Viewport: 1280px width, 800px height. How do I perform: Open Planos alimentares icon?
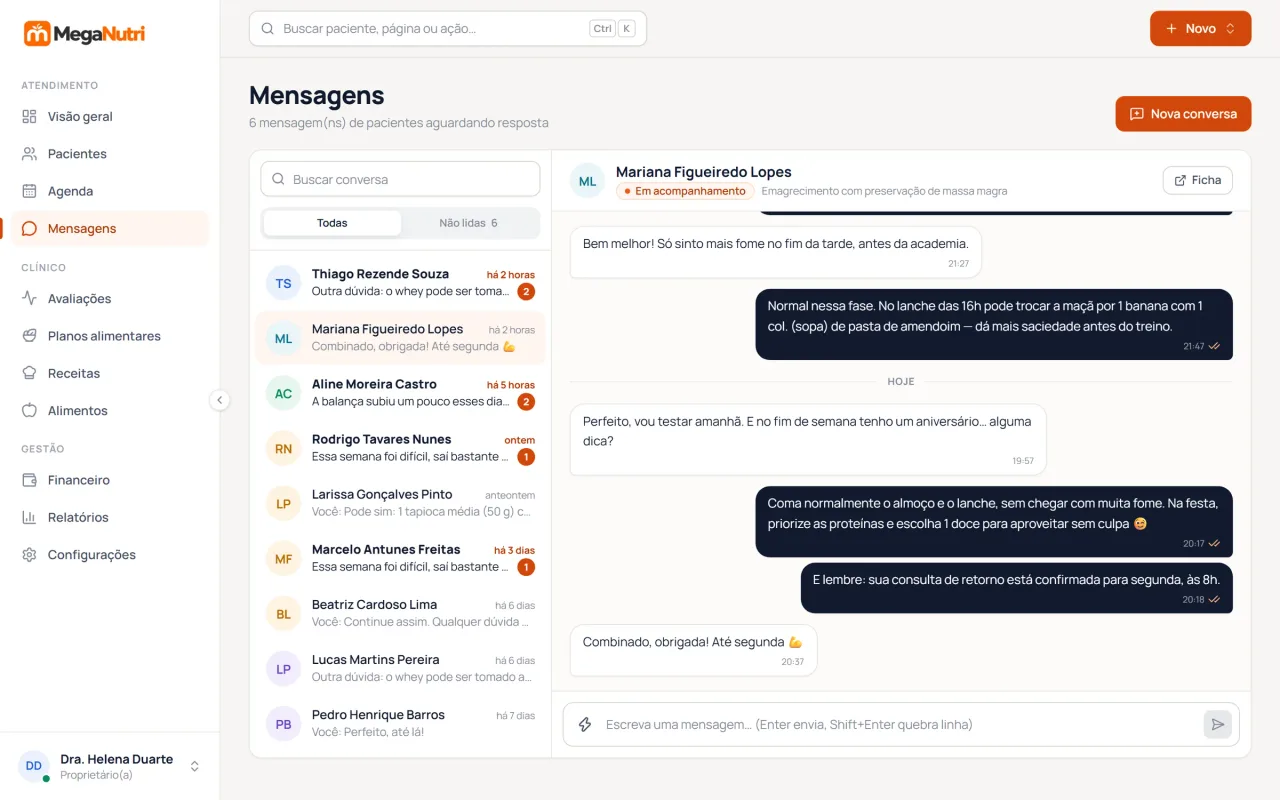(x=29, y=336)
